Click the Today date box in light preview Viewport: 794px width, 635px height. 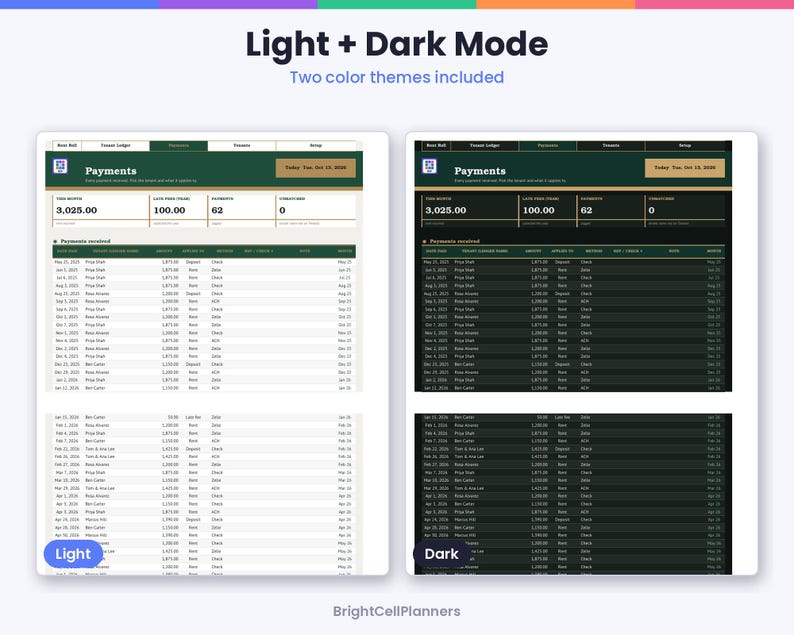(x=315, y=168)
